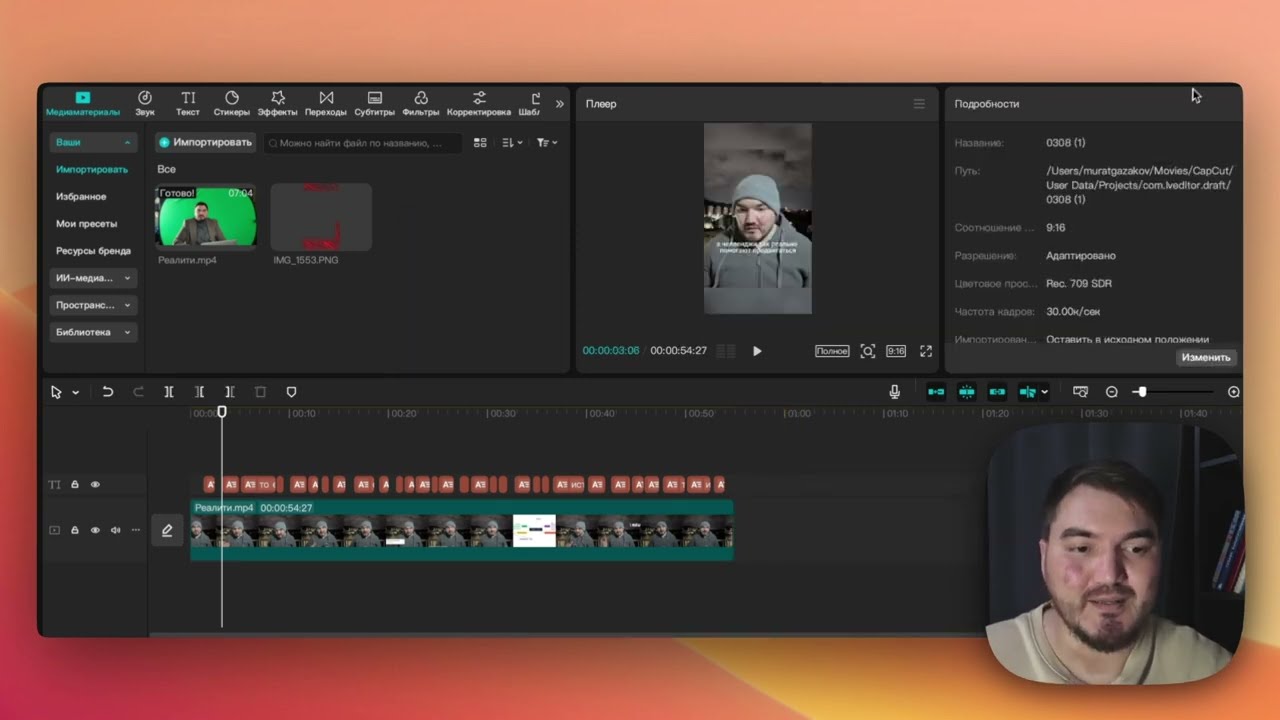
Task: Delete right of playhead tool
Action: pos(230,392)
